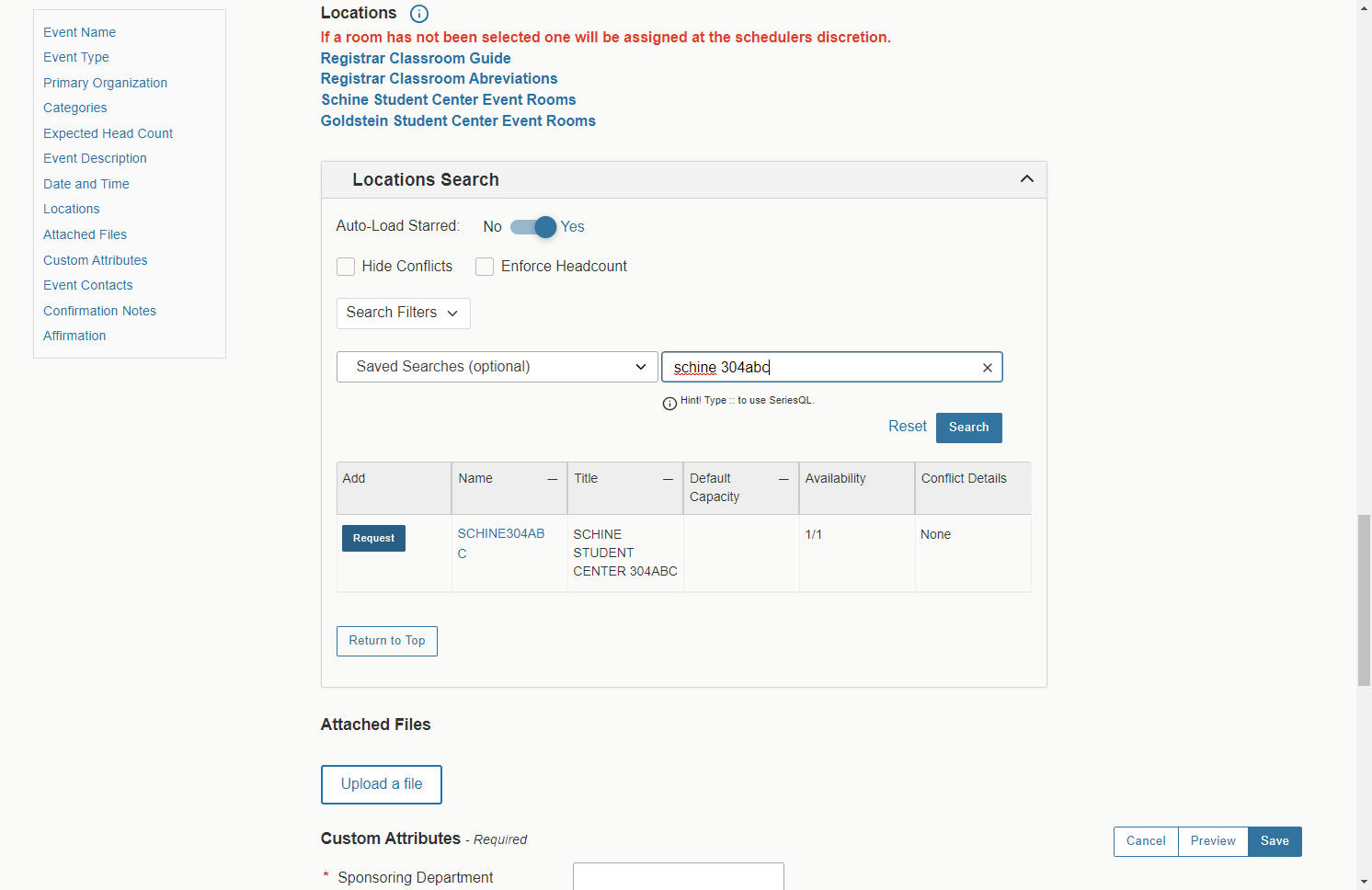
Task: Click the Search button
Action: point(968,428)
